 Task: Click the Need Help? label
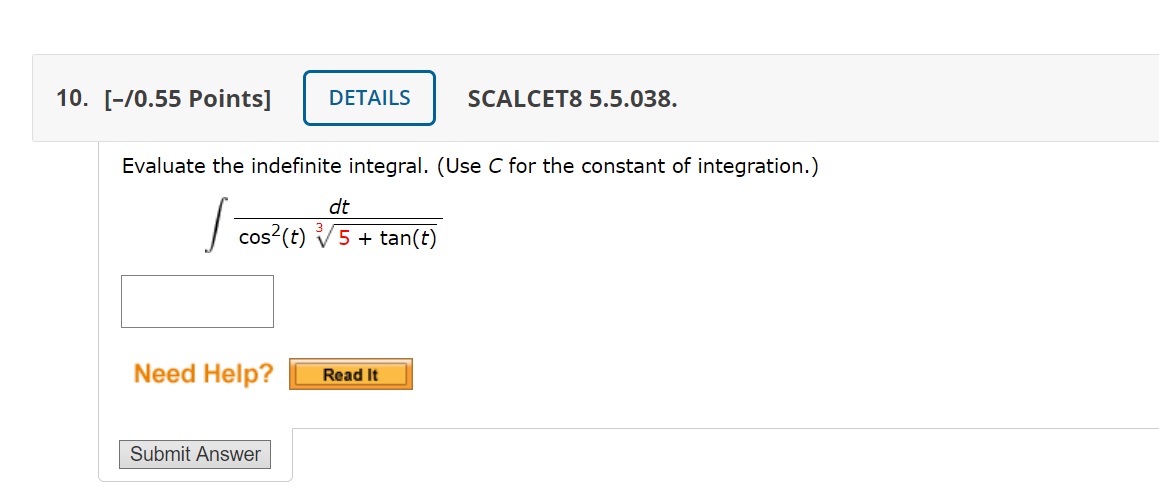click(x=203, y=374)
